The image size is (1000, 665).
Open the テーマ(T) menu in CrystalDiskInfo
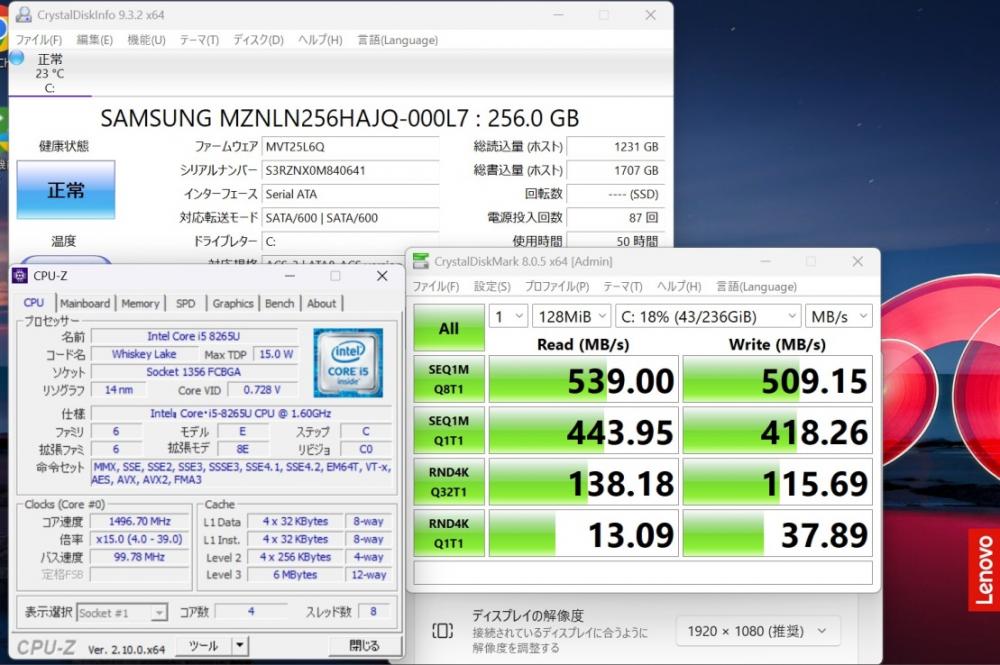pyautogui.click(x=199, y=40)
